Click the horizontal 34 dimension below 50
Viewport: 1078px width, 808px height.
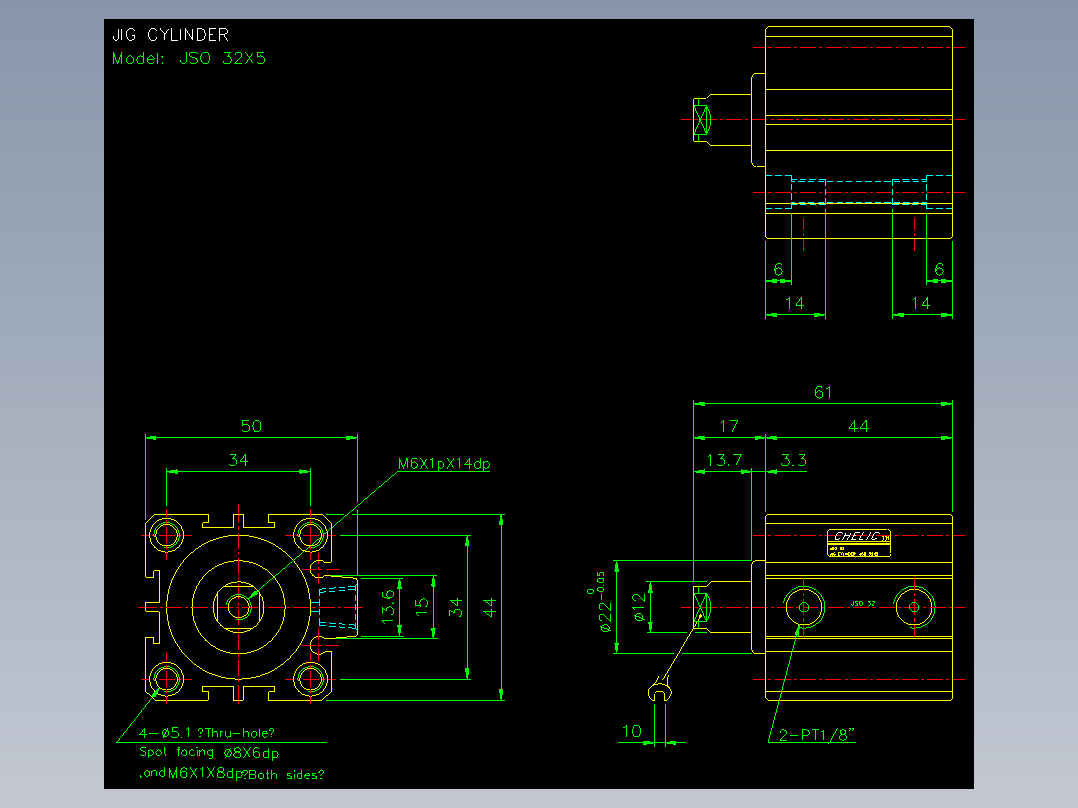click(239, 460)
